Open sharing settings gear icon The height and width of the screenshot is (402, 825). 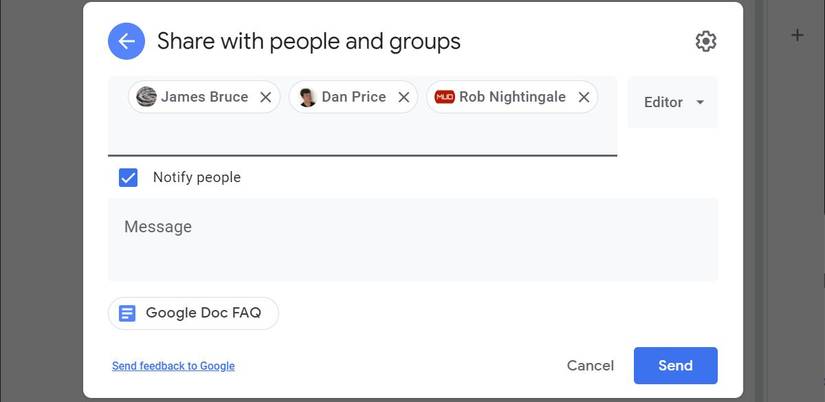click(706, 41)
